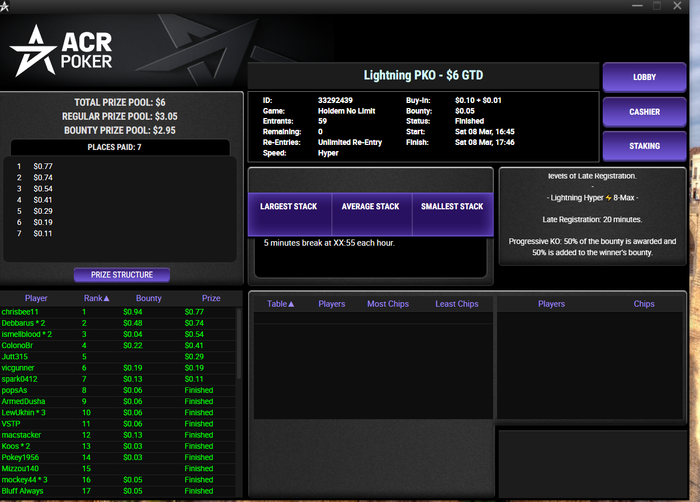This screenshot has width=700, height=502.
Task: Select player Mizzou140 row
Action: (118, 468)
